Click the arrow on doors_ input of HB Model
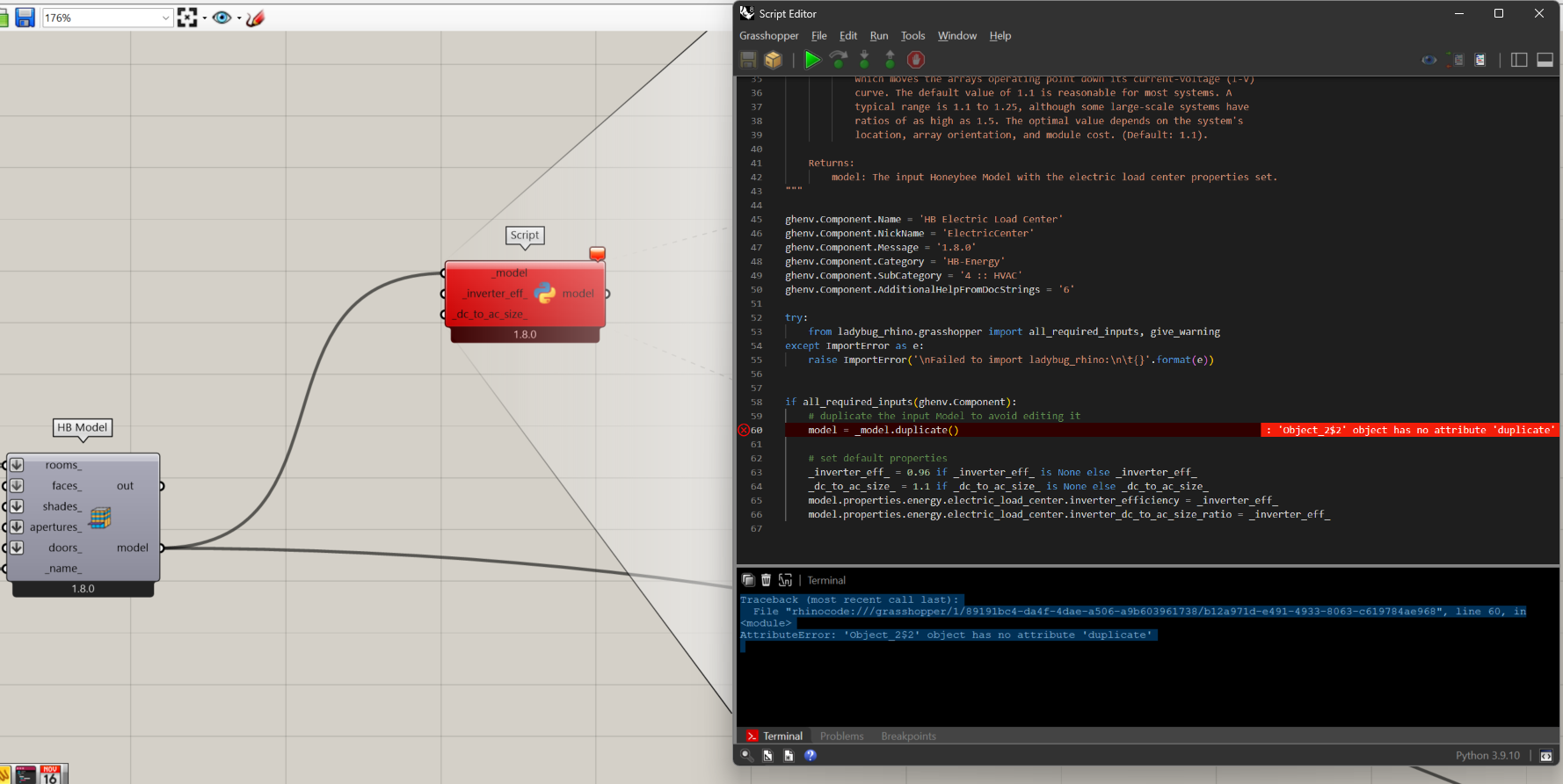Screen dimensions: 1563x784 pyautogui.click(x=17, y=548)
